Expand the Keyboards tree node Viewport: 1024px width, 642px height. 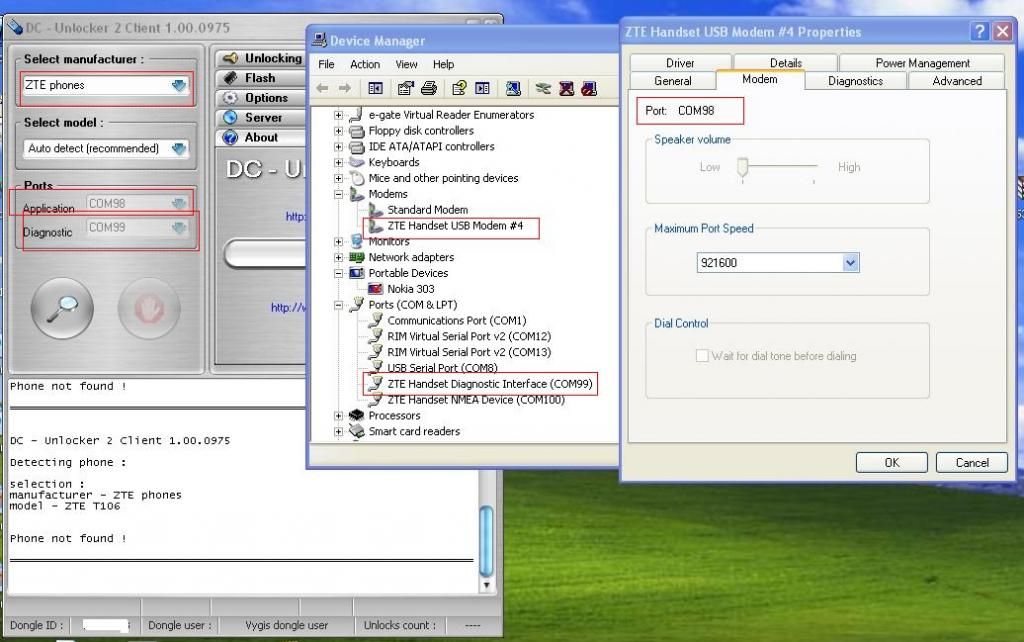339,162
